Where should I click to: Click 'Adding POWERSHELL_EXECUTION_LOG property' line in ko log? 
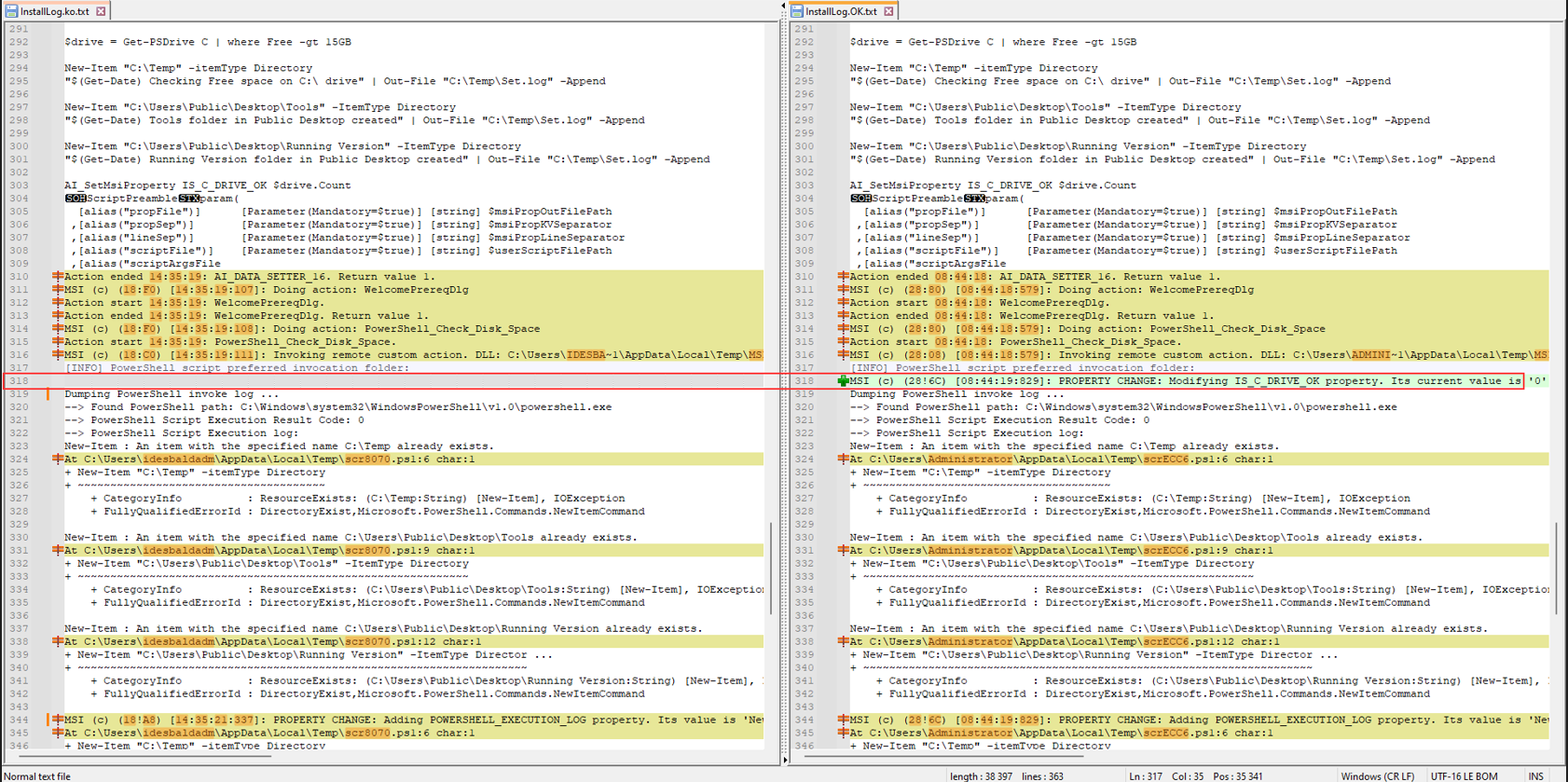tap(414, 720)
